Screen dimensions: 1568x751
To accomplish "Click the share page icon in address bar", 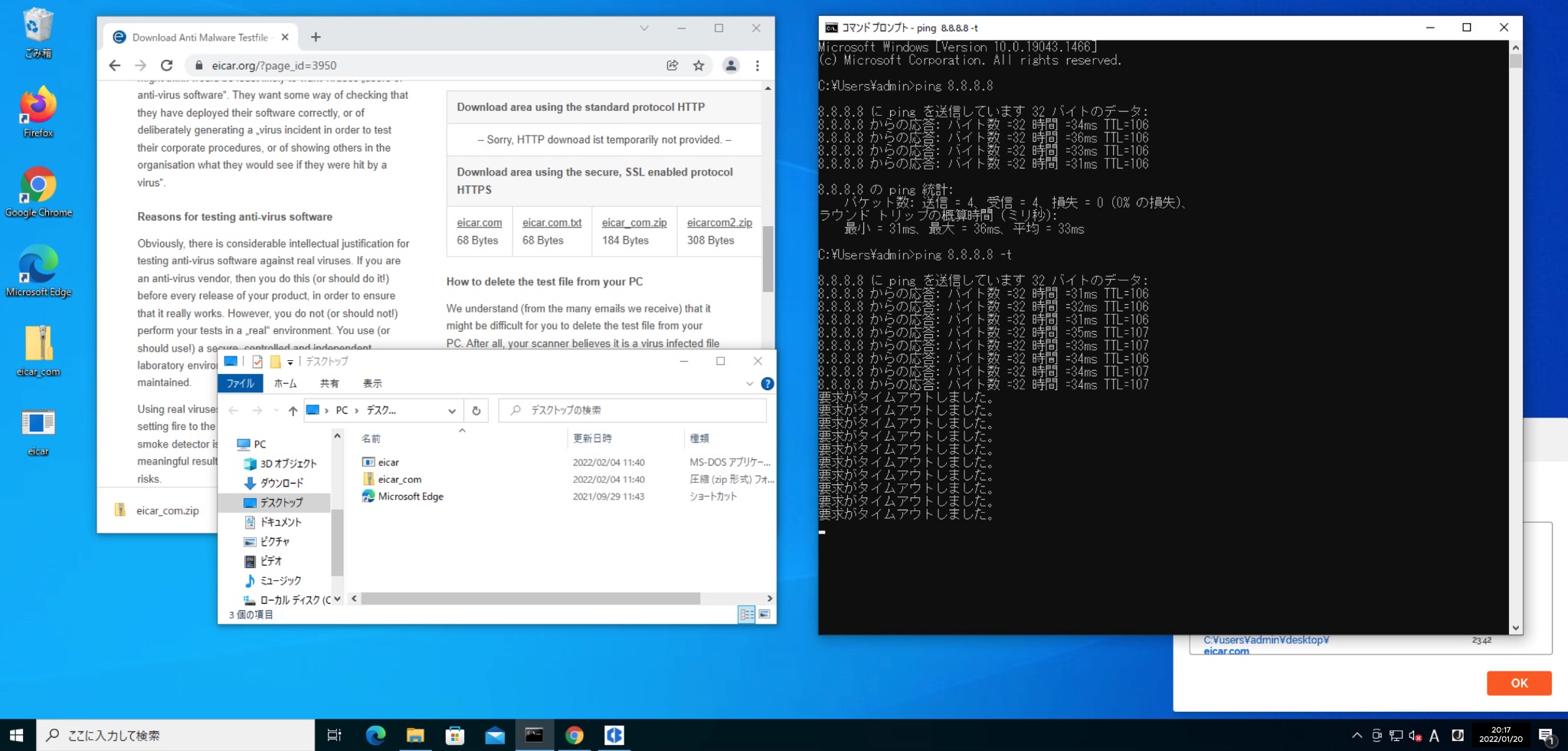I will click(672, 66).
